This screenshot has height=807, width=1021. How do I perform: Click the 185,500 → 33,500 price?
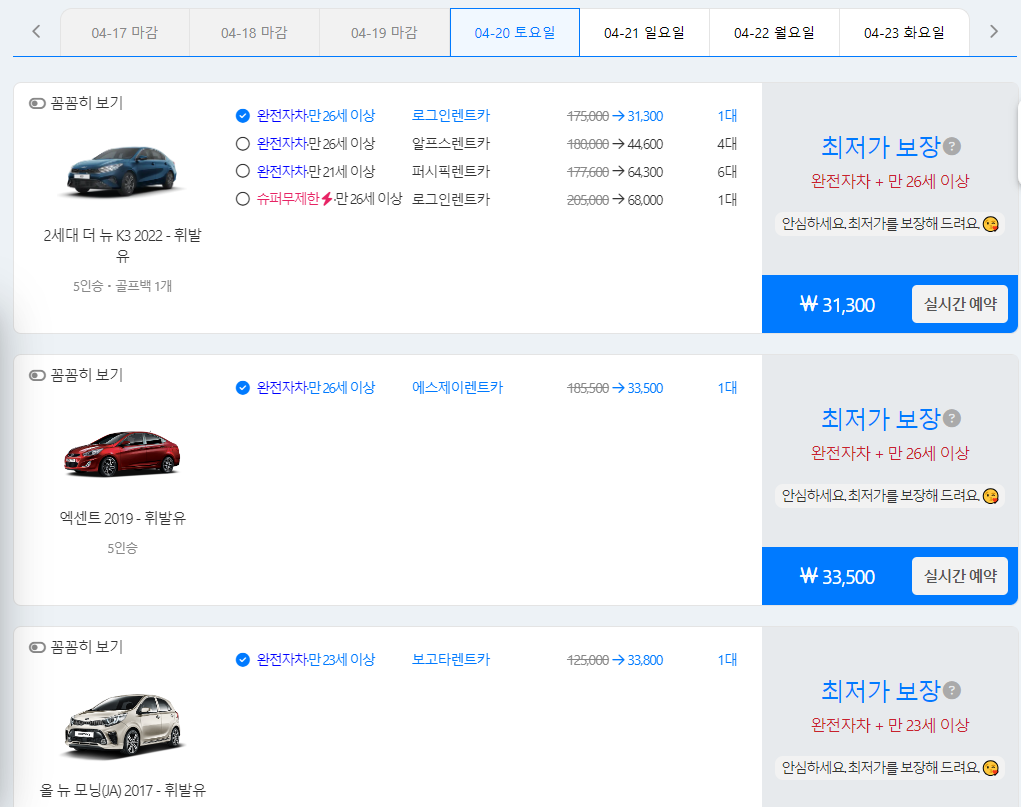(615, 388)
